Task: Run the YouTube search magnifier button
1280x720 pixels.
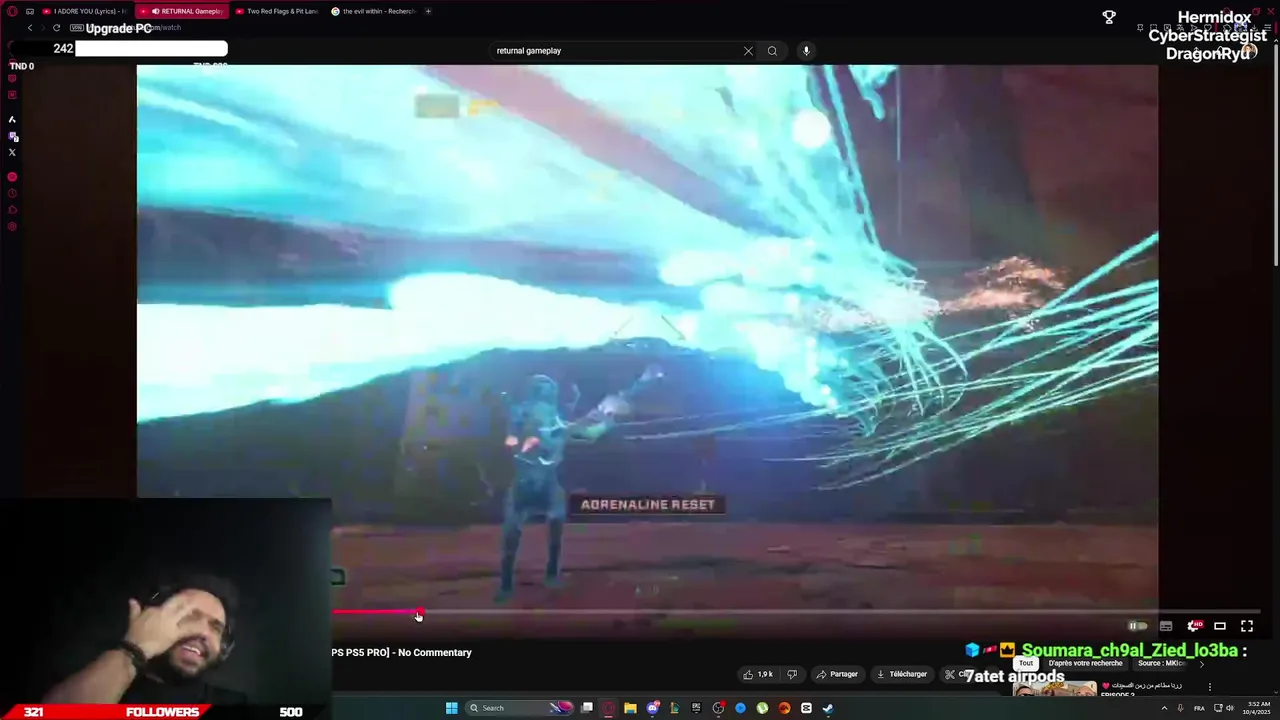Action: [x=772, y=51]
